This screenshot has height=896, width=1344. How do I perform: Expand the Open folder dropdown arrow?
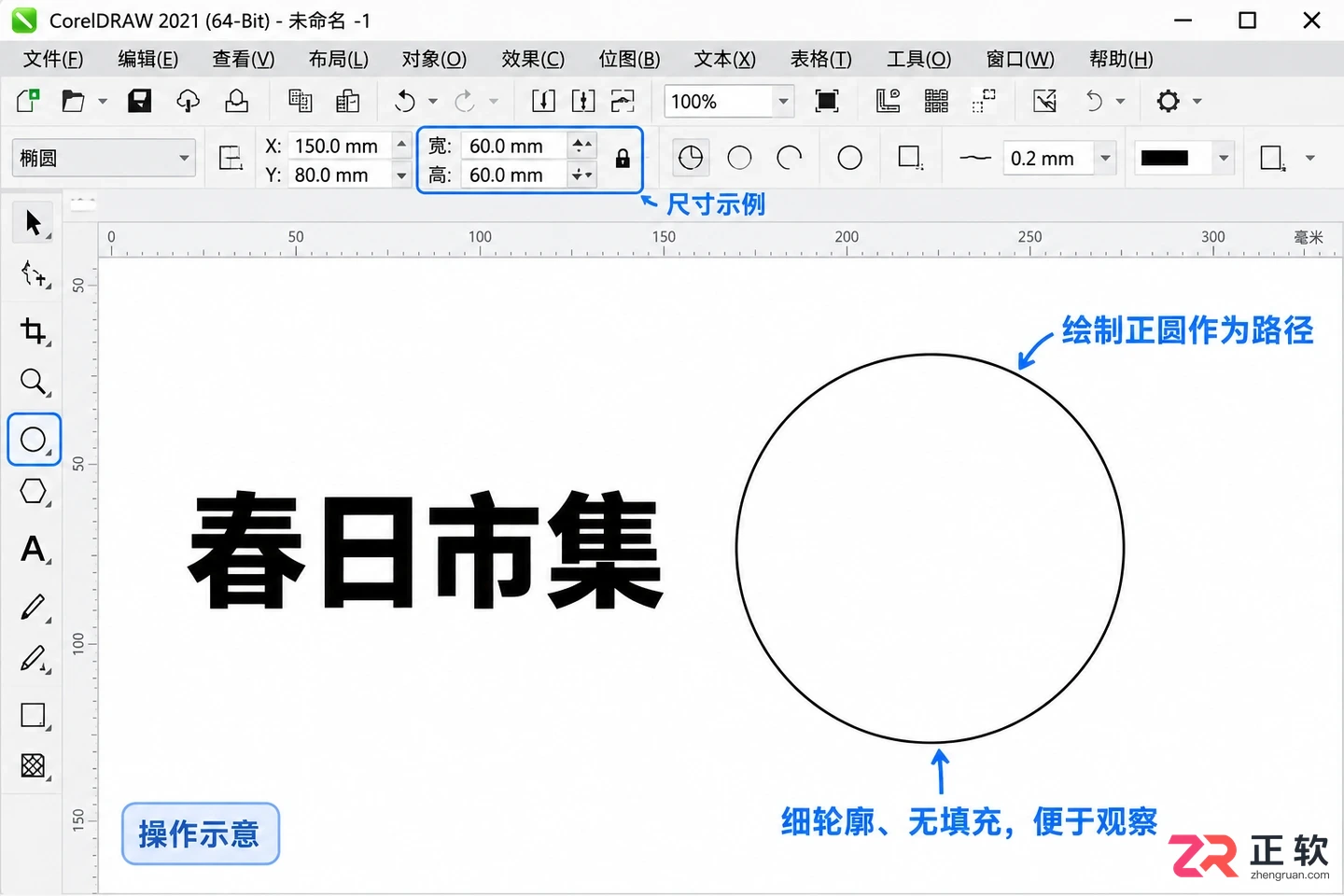point(103,101)
